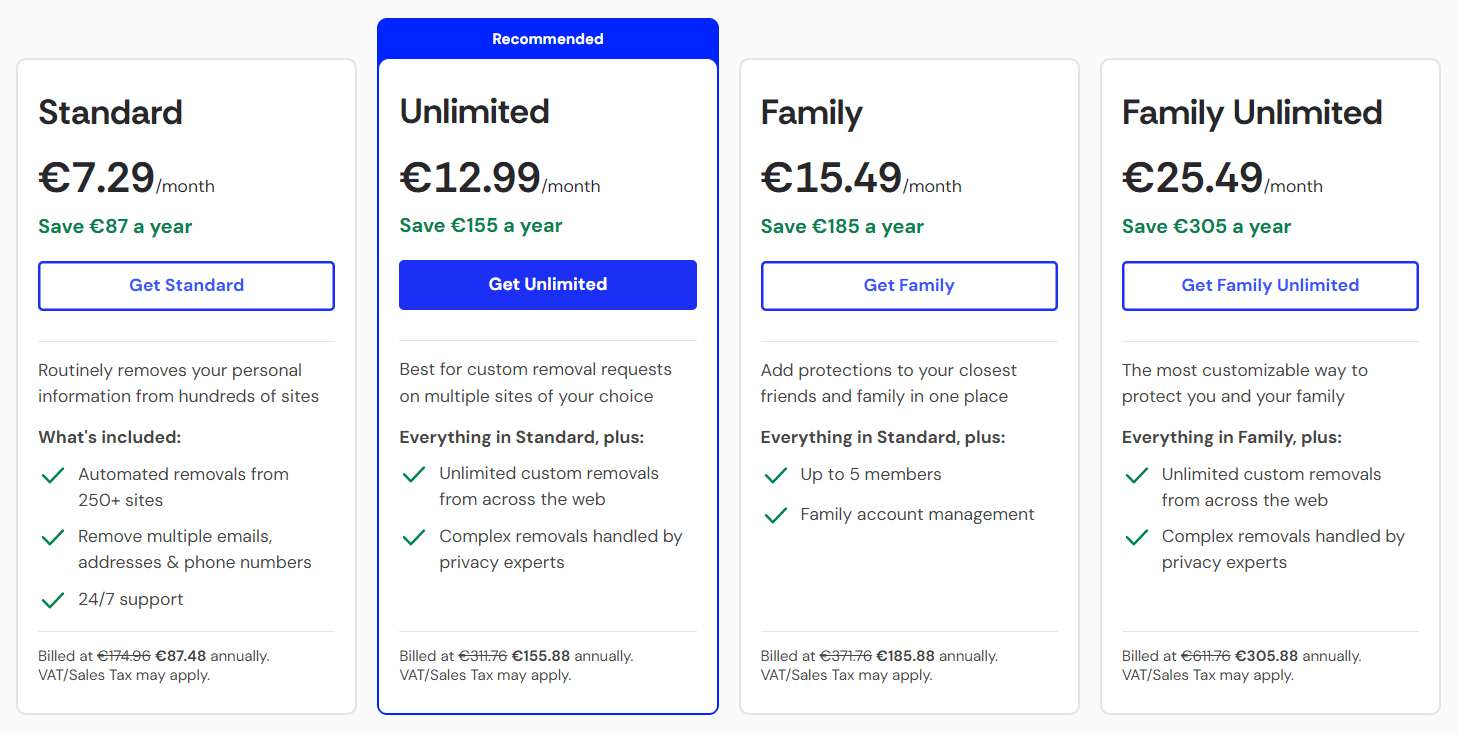The height and width of the screenshot is (735, 1458).
Task: Click checkmark next to Family account management
Action: pos(775,515)
